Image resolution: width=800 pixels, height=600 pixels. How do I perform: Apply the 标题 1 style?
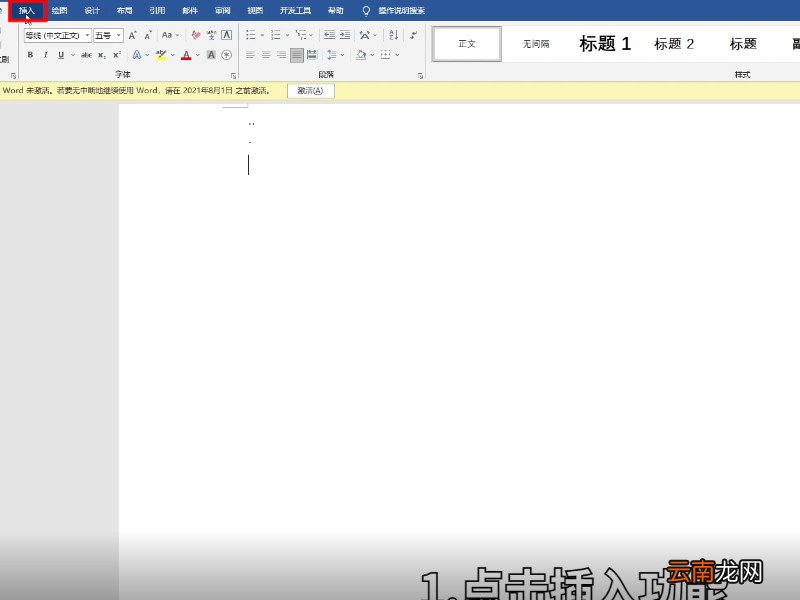tap(604, 43)
